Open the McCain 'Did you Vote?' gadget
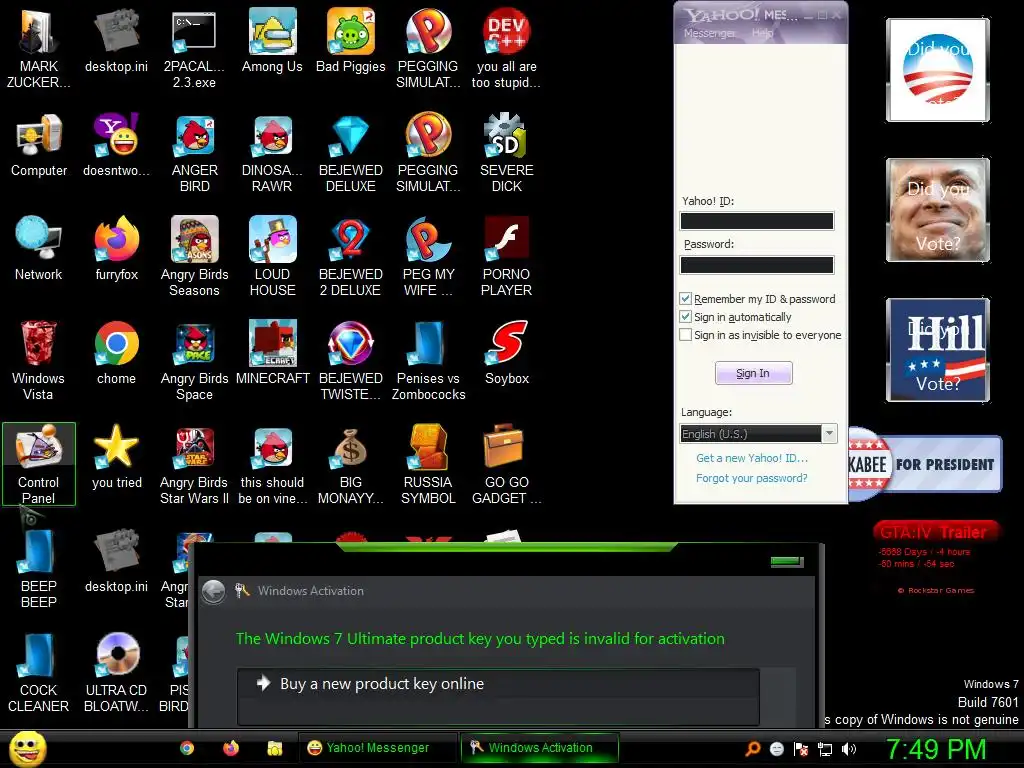1024x768 pixels. click(x=938, y=210)
